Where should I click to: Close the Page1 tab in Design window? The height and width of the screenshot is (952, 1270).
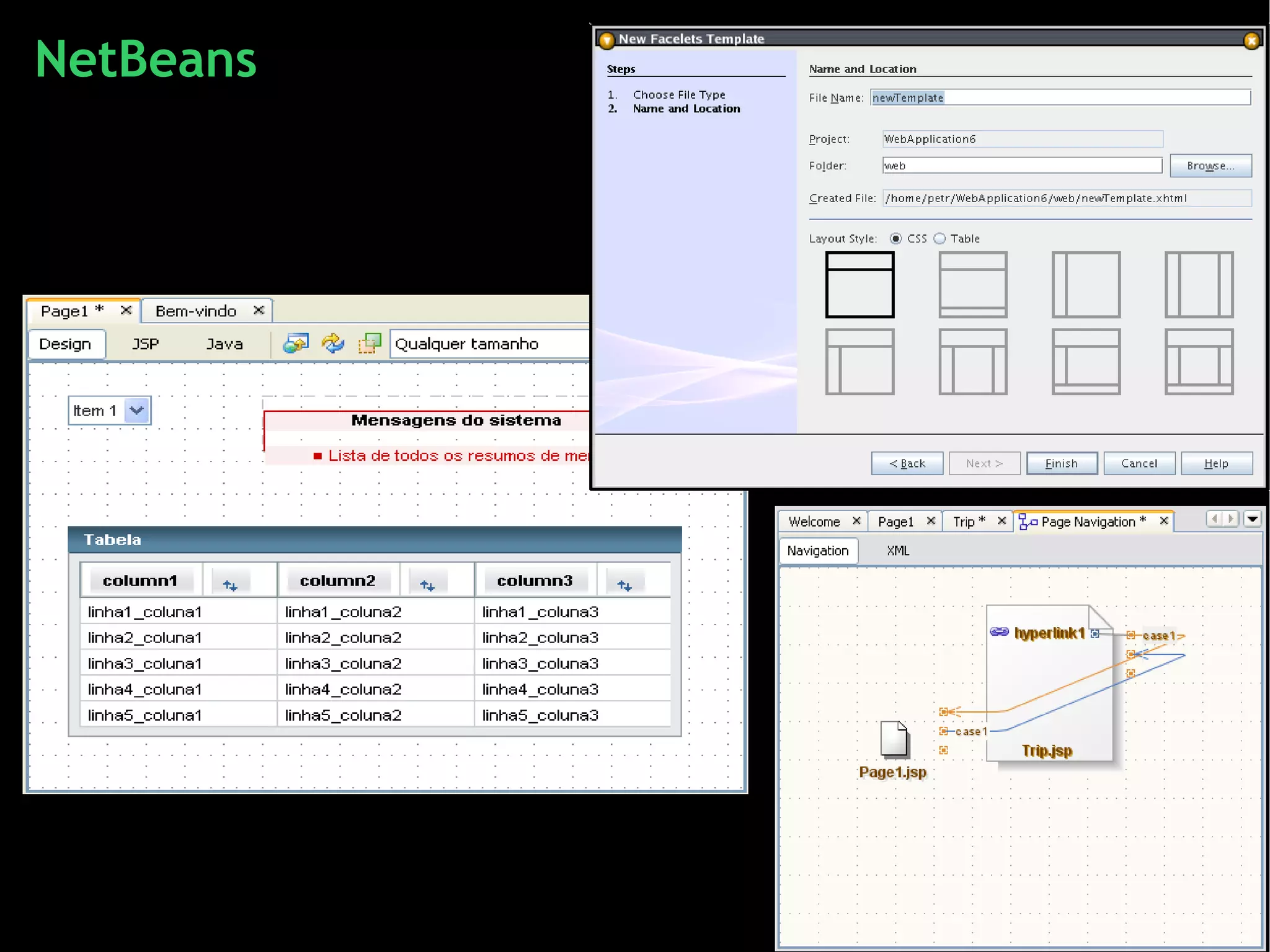(126, 309)
